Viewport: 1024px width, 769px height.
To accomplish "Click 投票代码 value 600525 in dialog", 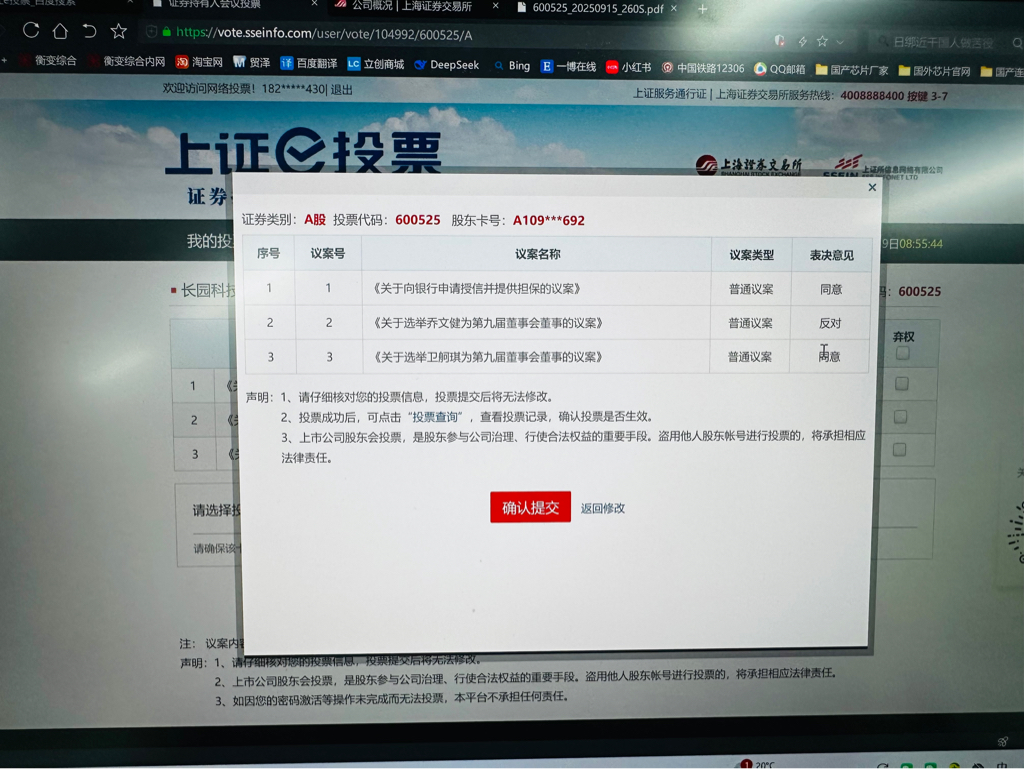I will (418, 220).
